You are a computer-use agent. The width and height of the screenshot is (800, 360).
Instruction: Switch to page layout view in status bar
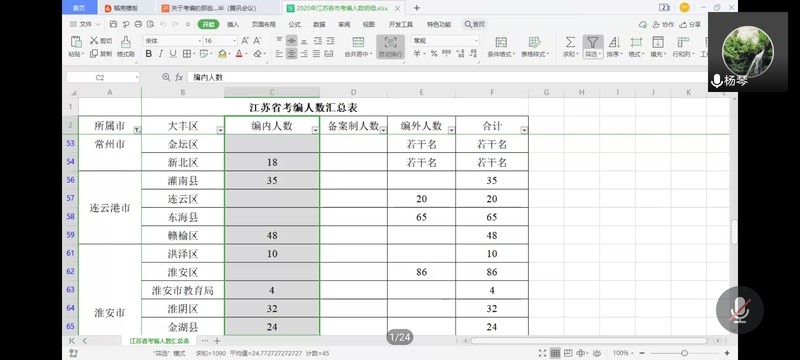567,353
